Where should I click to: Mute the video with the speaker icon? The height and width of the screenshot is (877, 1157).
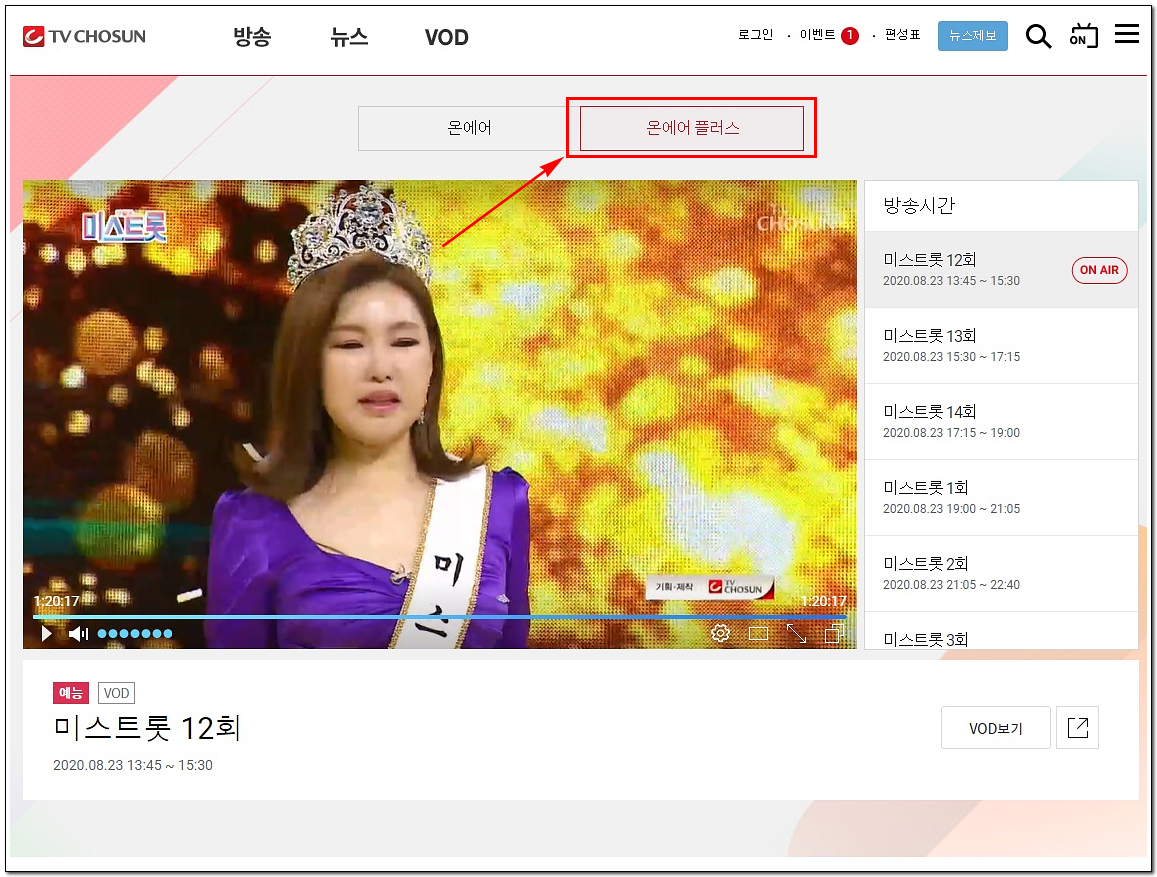click(78, 634)
